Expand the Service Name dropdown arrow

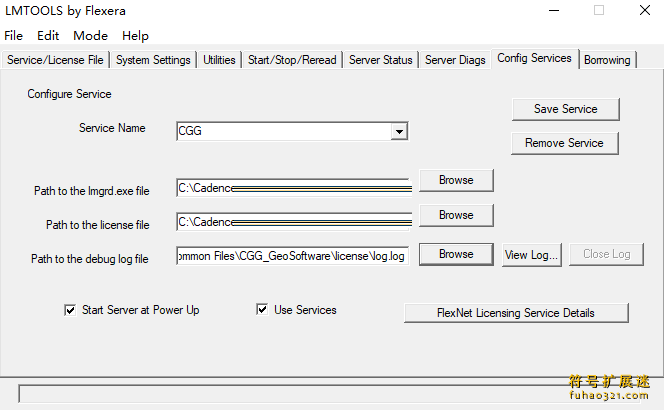point(399,131)
